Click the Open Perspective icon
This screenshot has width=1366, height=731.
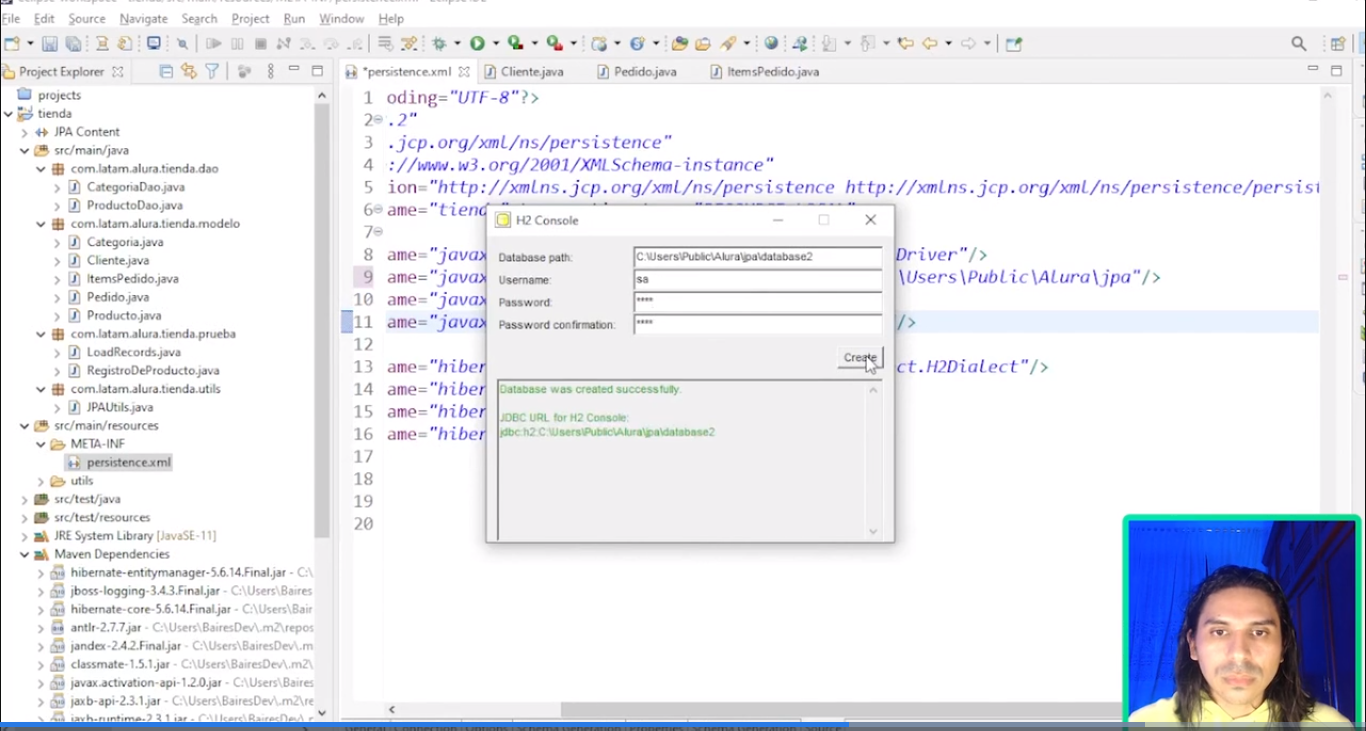pyautogui.click(x=1337, y=44)
